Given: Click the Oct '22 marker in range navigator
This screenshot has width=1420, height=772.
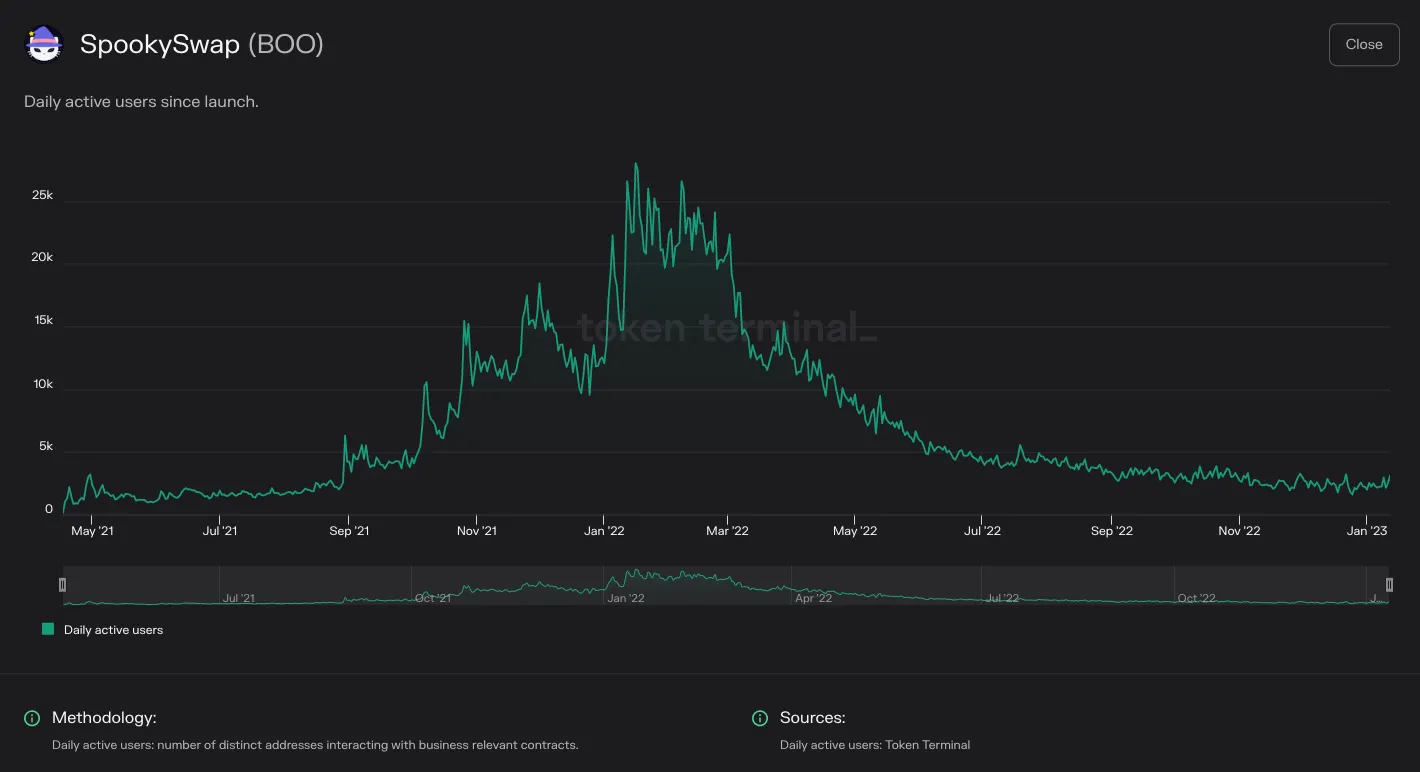Looking at the screenshot, I should pyautogui.click(x=1196, y=598).
